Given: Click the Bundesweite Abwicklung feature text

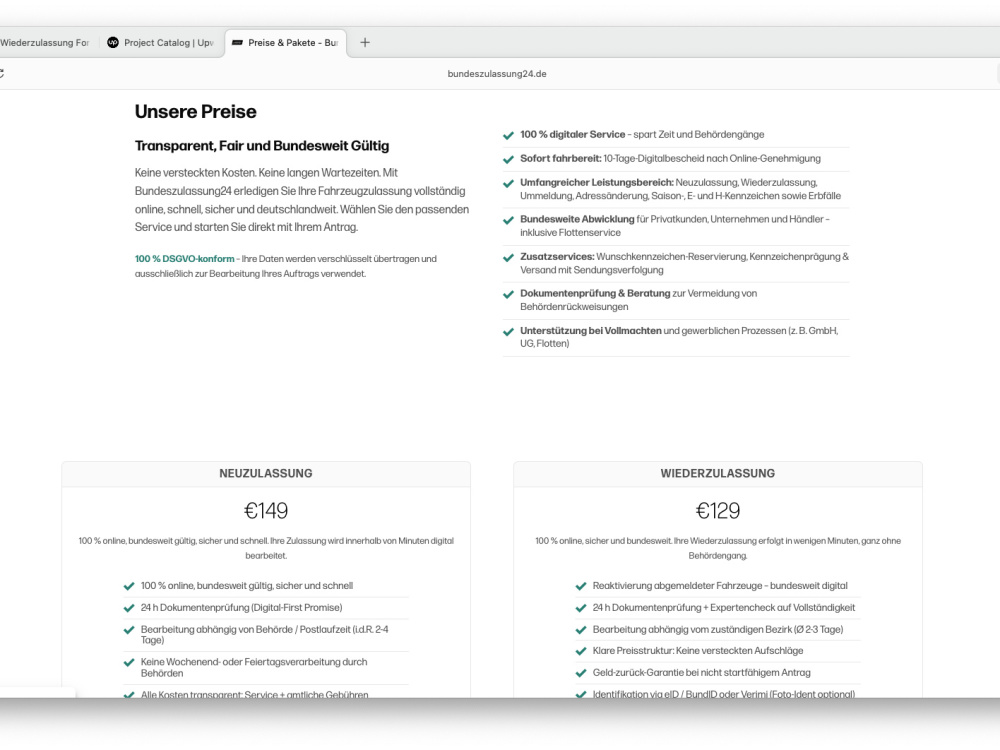Looking at the screenshot, I should pos(675,226).
